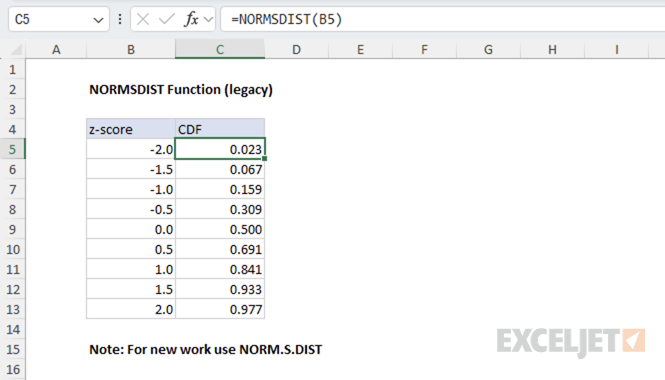Click the 'z-score' header cell
This screenshot has width=665, height=380.
pos(131,129)
